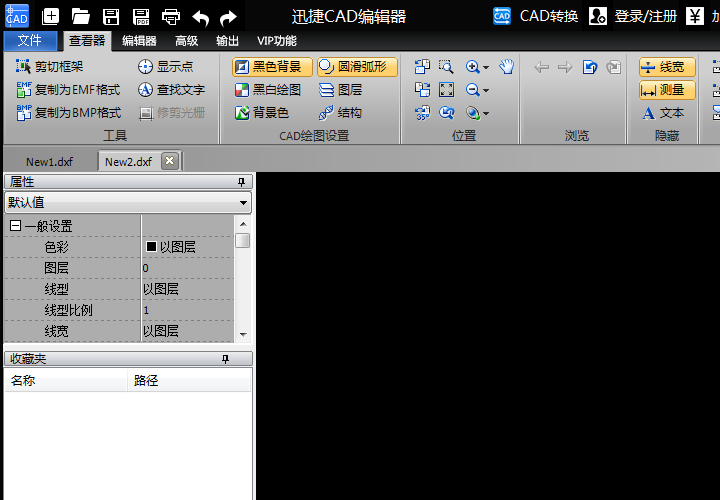Toggle 测量 display
720x500 pixels.
point(667,90)
